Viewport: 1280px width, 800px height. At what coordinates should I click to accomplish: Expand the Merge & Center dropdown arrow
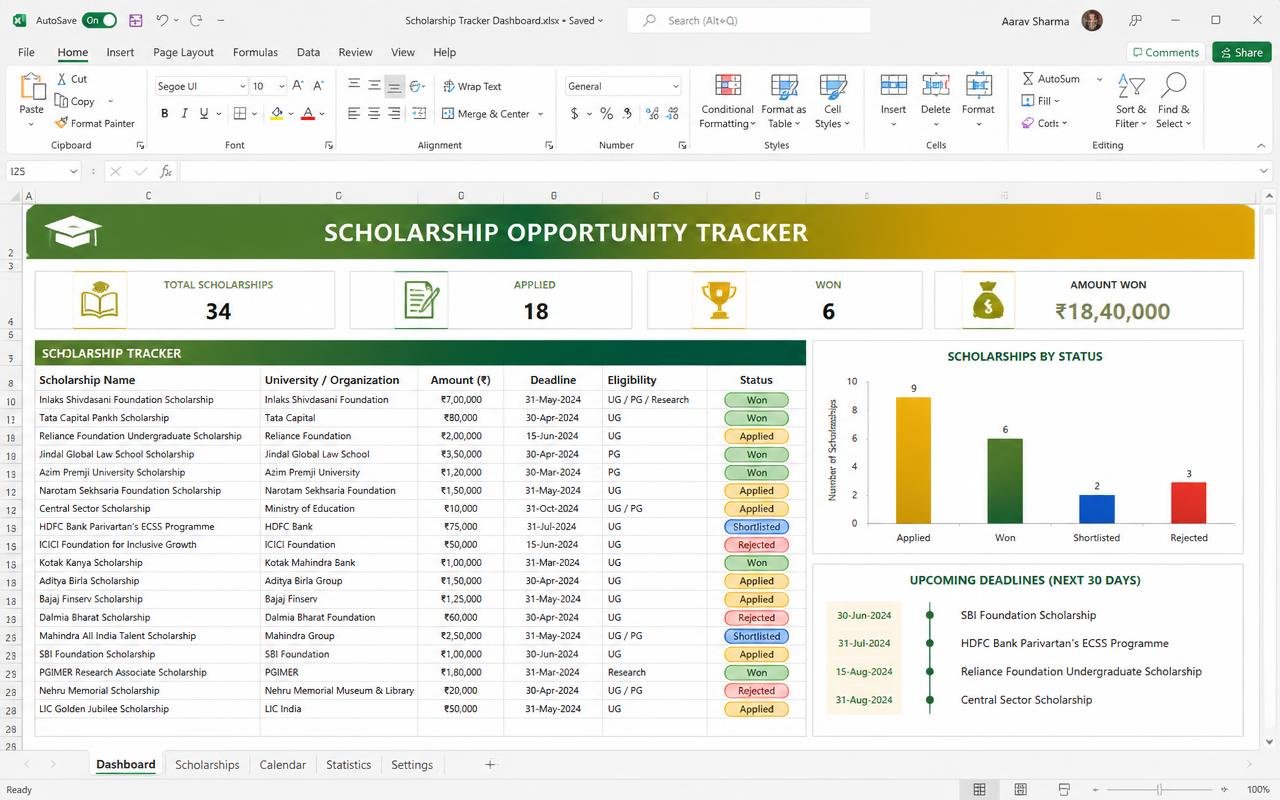(541, 114)
